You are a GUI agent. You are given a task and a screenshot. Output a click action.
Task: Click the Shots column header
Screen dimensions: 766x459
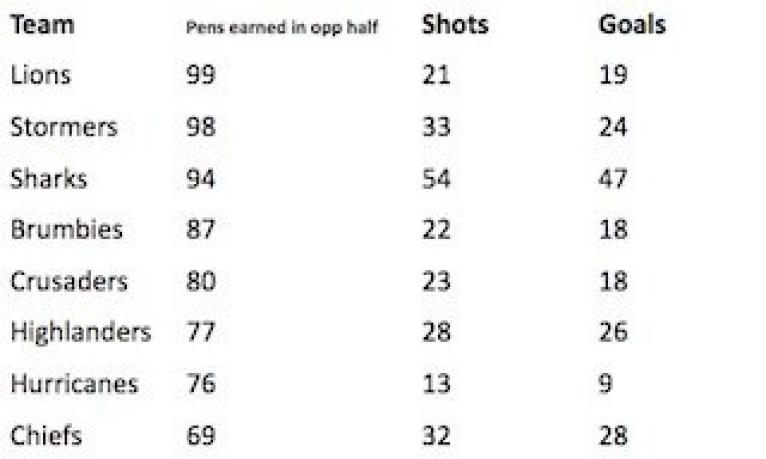click(455, 25)
